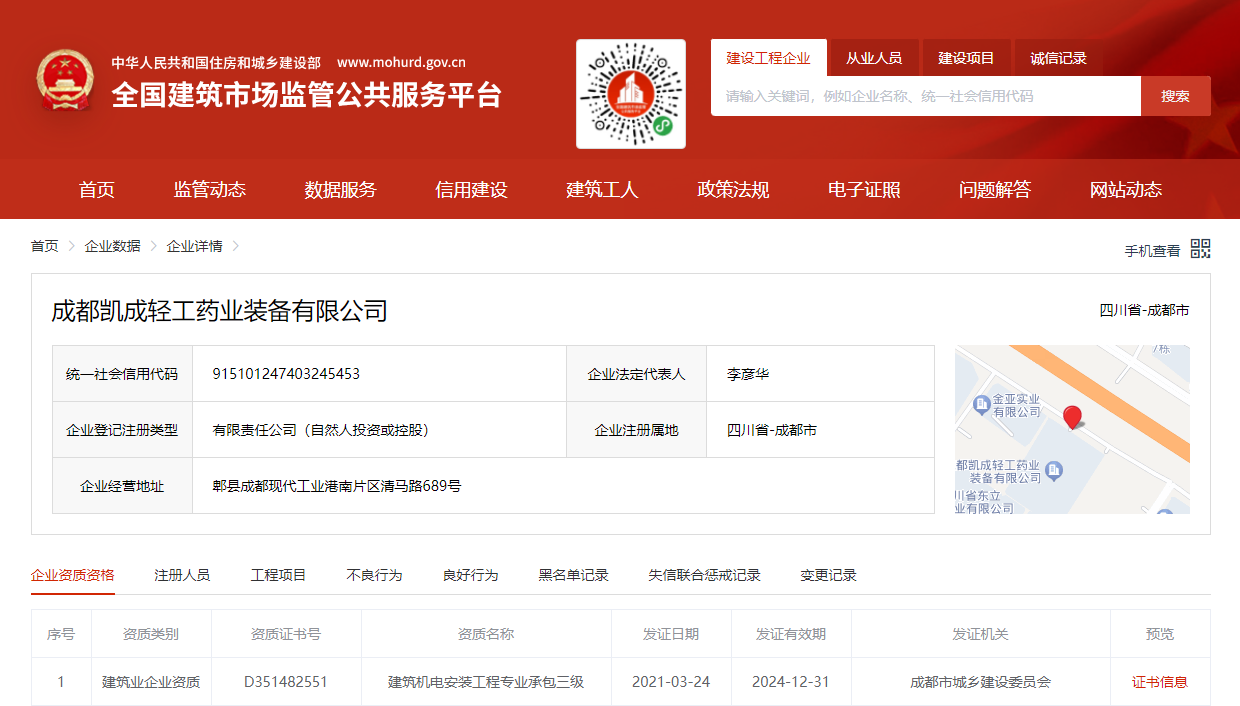Switch to the 黑名单记录 tab
1240x706 pixels.
[x=573, y=575]
